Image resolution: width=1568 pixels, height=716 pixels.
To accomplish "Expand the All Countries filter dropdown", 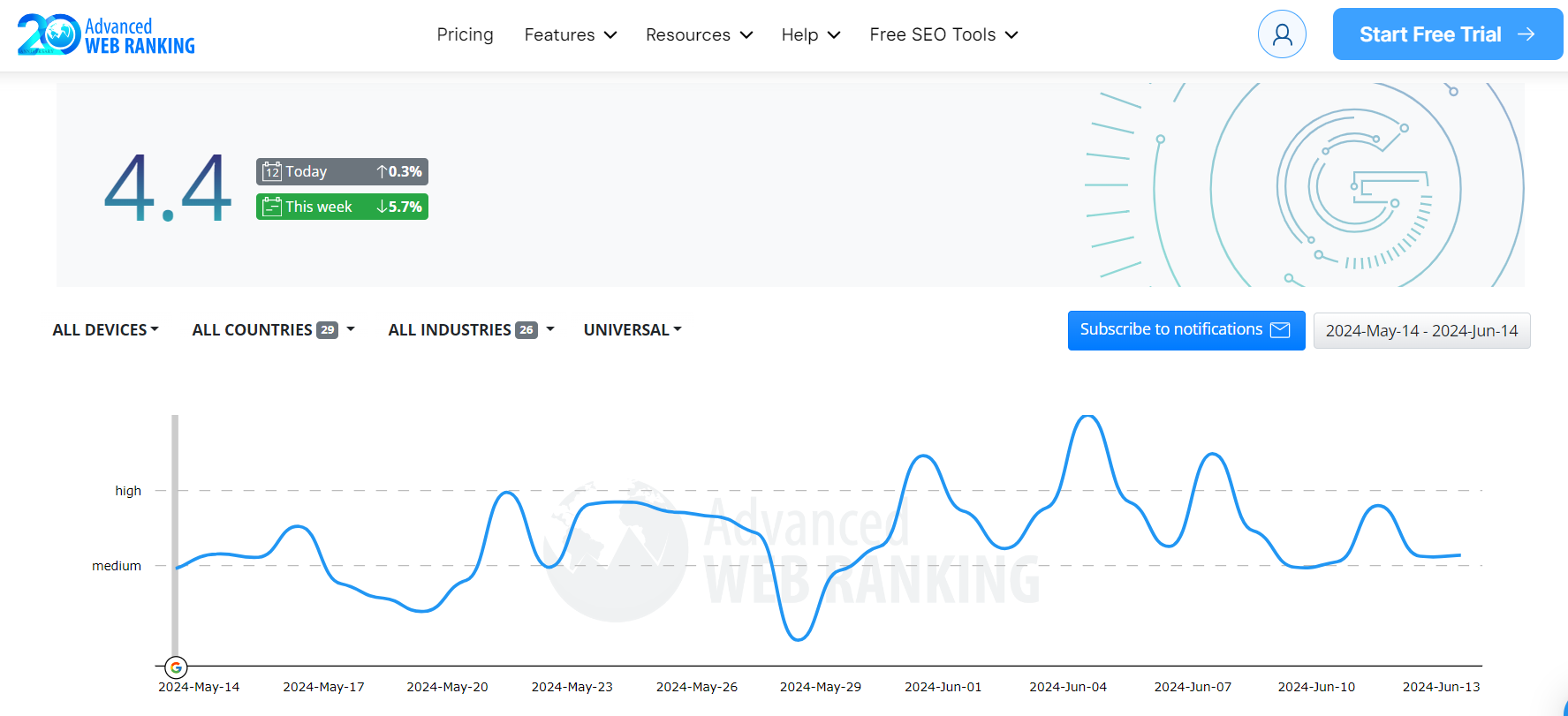I will [274, 330].
